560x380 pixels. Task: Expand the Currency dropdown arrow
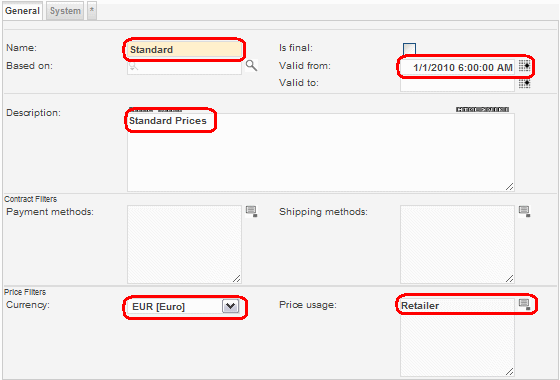point(230,306)
